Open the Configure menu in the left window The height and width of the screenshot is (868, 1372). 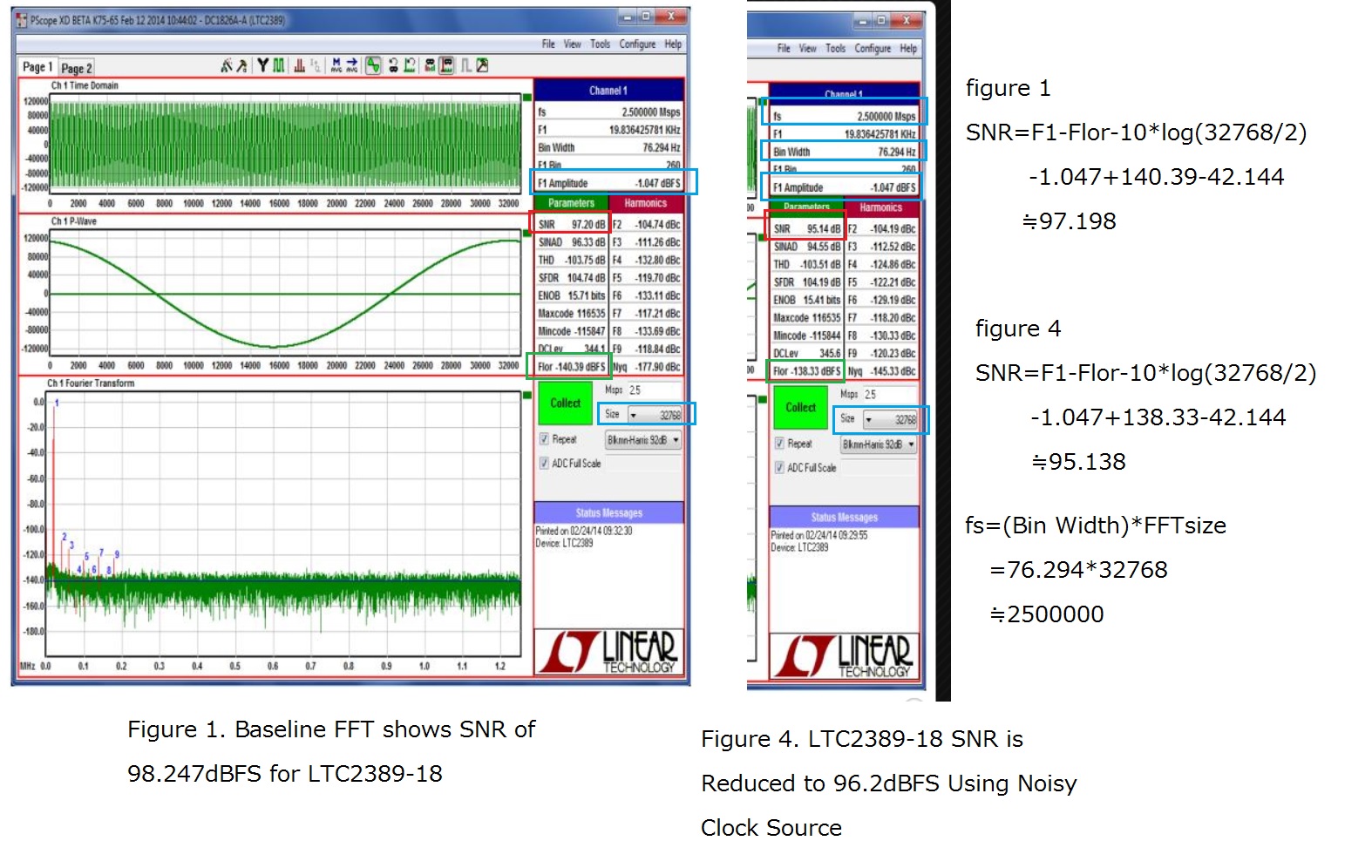[637, 44]
